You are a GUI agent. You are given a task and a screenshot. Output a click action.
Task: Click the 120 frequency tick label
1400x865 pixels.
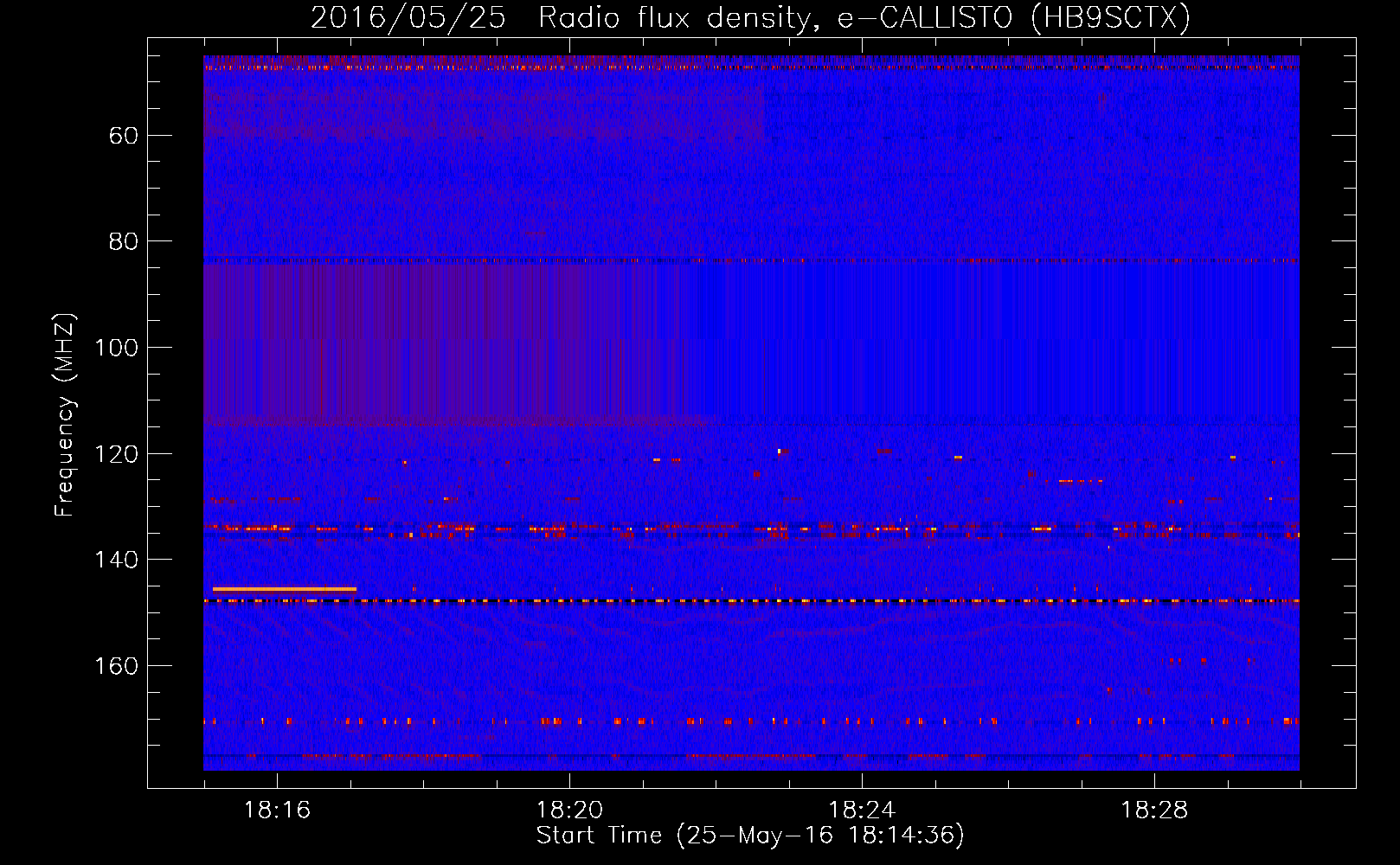[x=117, y=454]
